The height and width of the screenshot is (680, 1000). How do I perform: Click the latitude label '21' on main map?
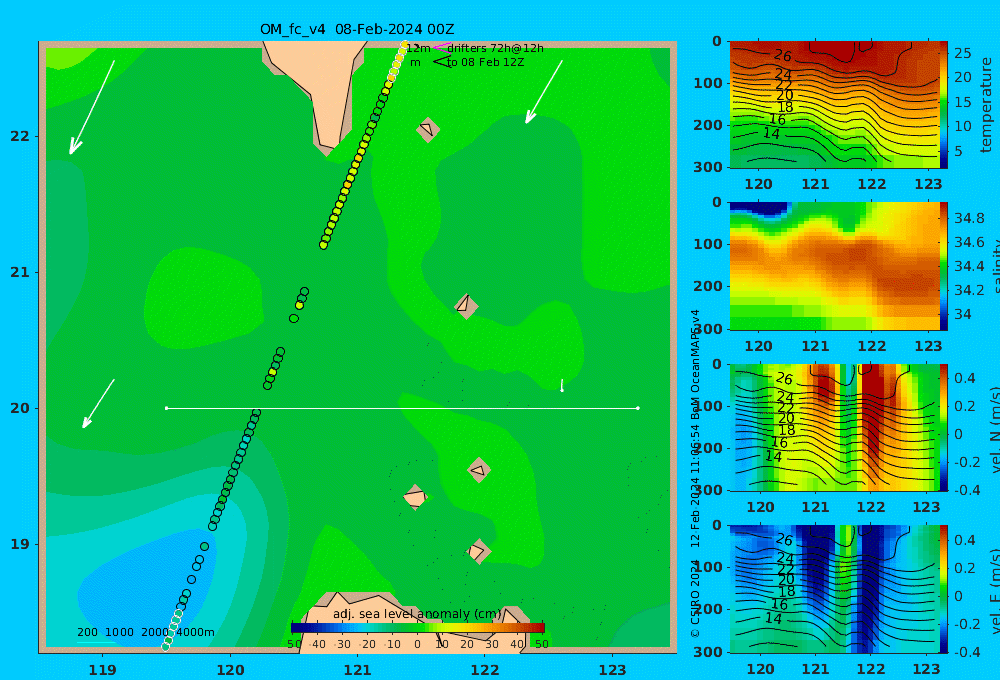coord(20,272)
